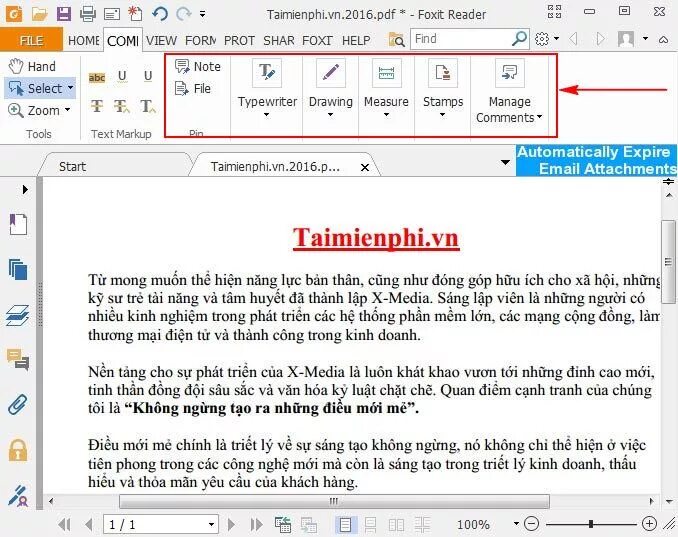Open the Security lock panel
Screen dimensions: 678x537
point(18,450)
